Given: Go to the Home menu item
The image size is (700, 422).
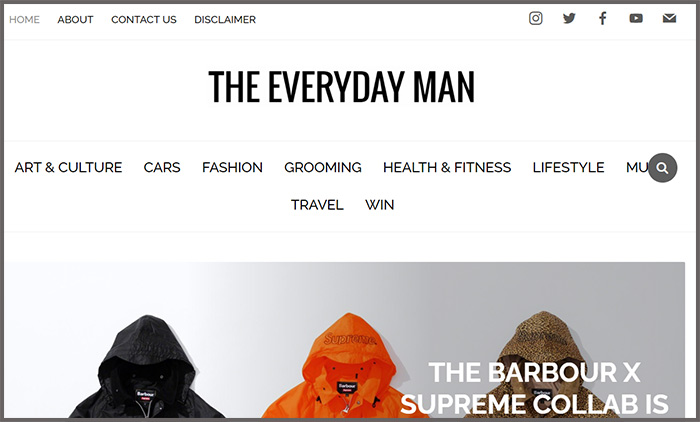Looking at the screenshot, I should pos(25,20).
